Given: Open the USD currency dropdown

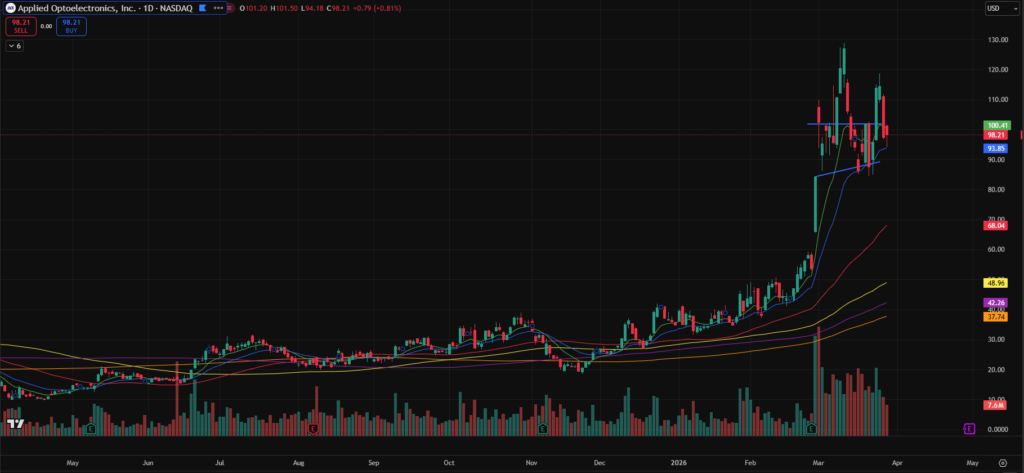Looking at the screenshot, I should (998, 9).
